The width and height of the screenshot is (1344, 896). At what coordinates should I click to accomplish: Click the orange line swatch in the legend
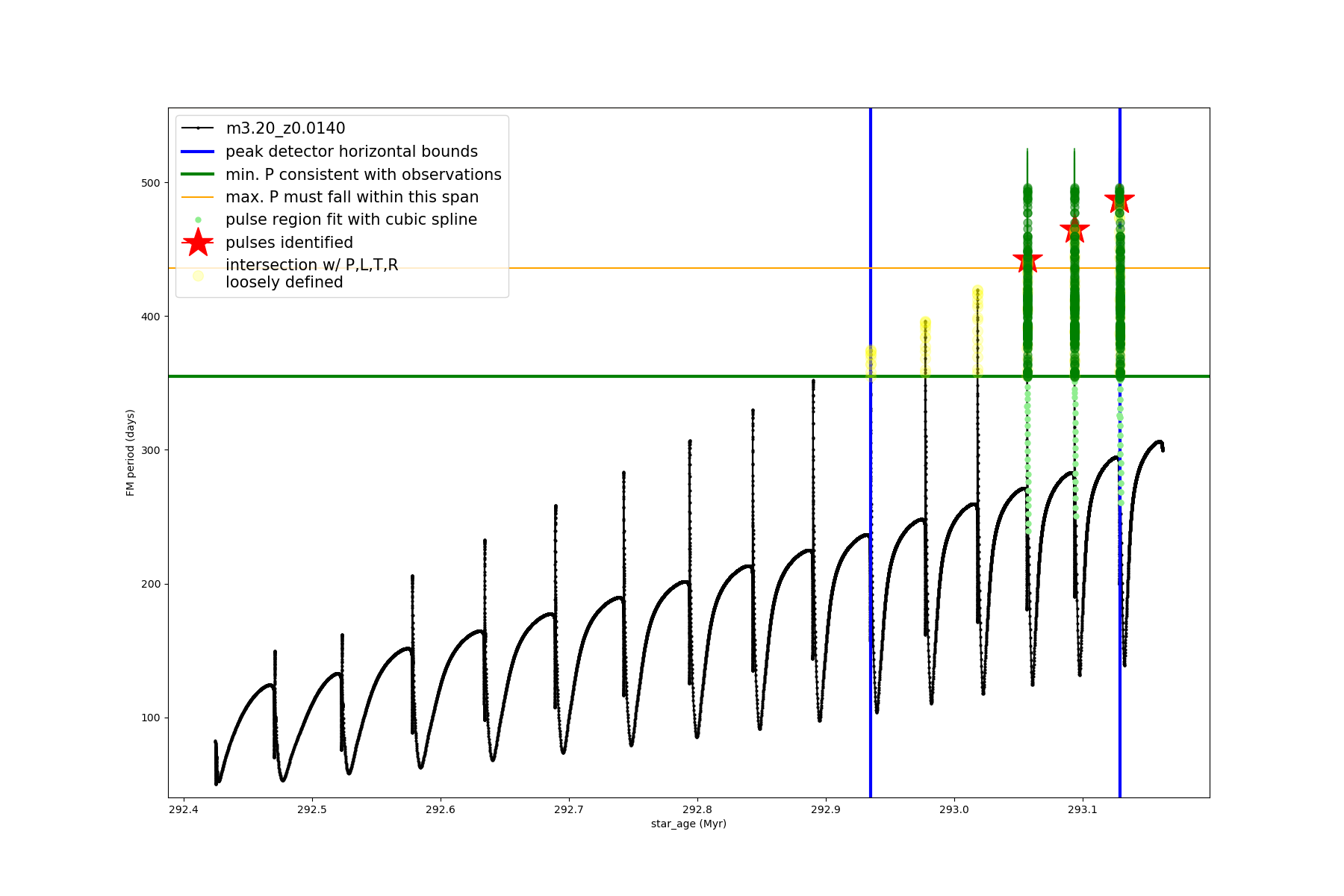(198, 197)
